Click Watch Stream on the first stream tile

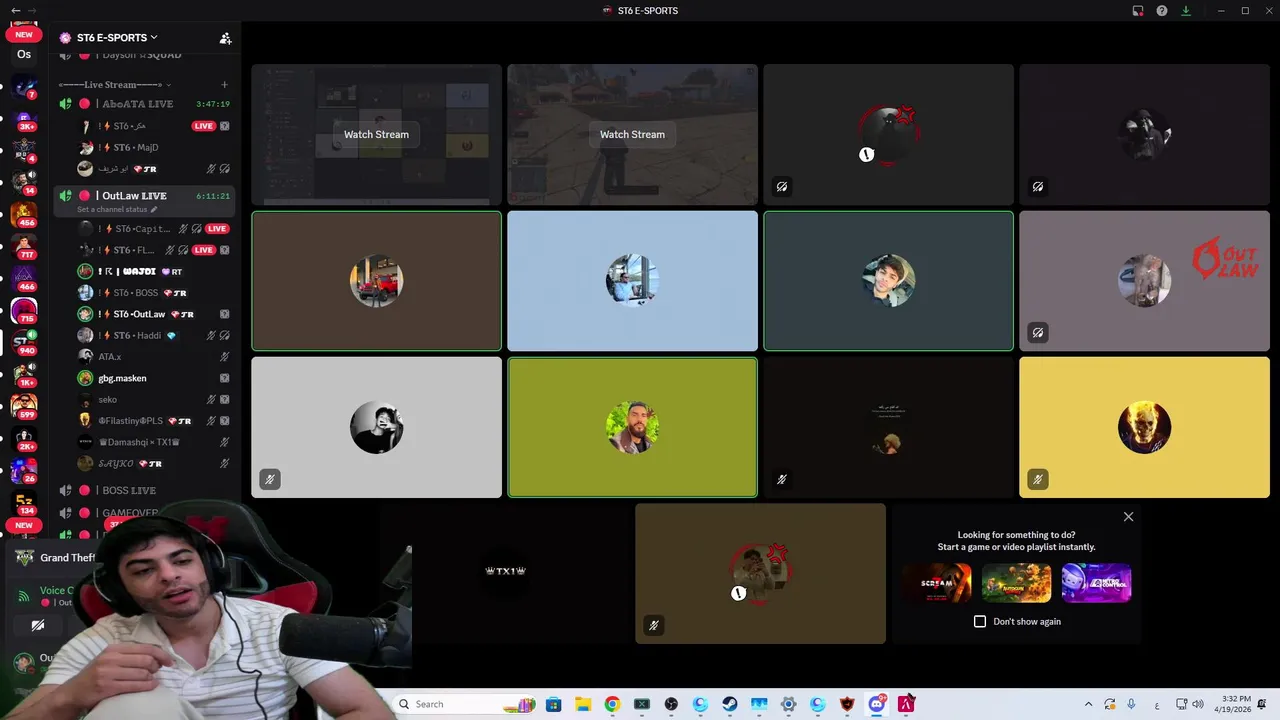pos(376,135)
